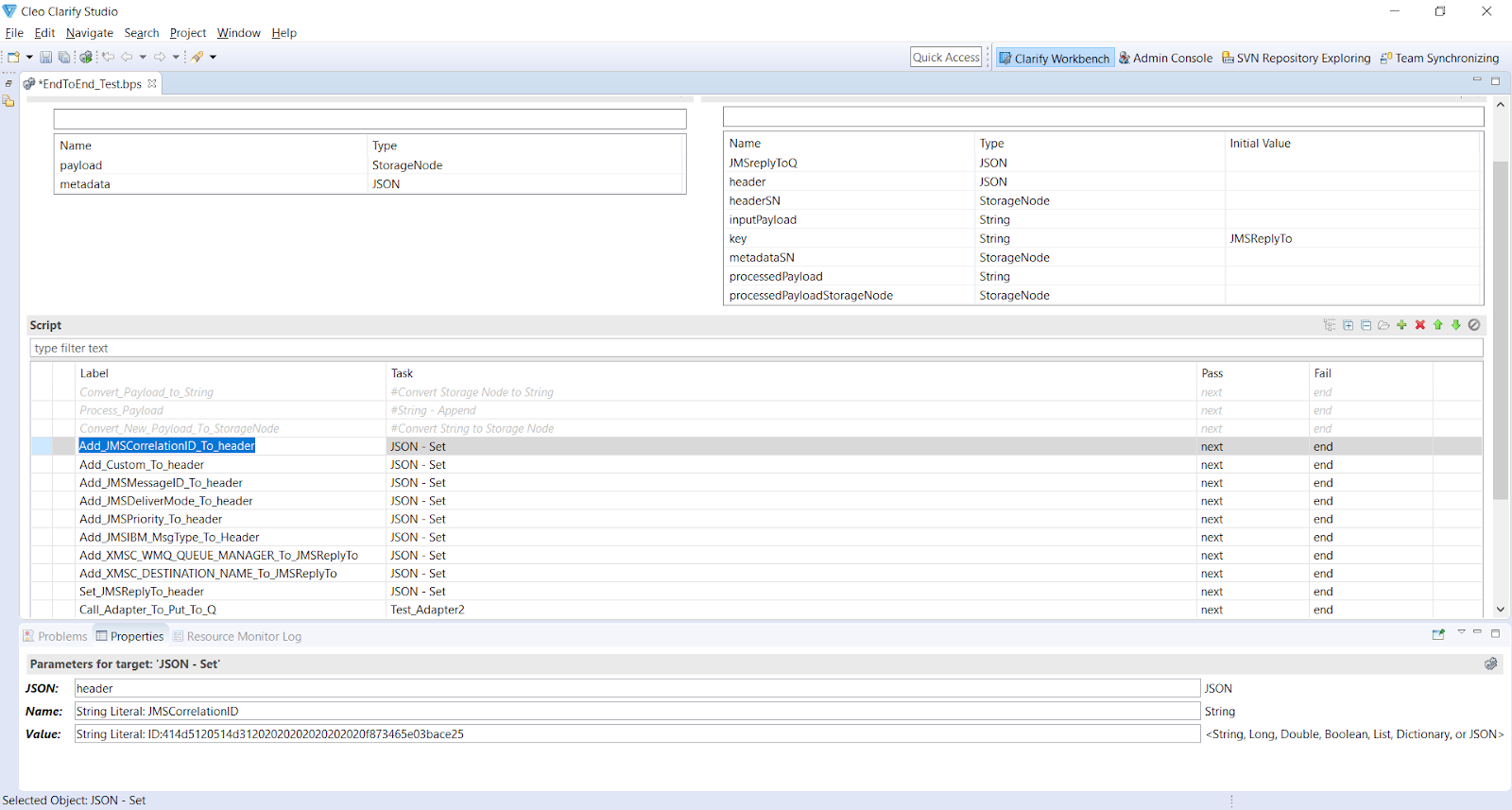Select the Add_Custom_To_header script row
The image size is (1512, 810).
click(x=756, y=465)
